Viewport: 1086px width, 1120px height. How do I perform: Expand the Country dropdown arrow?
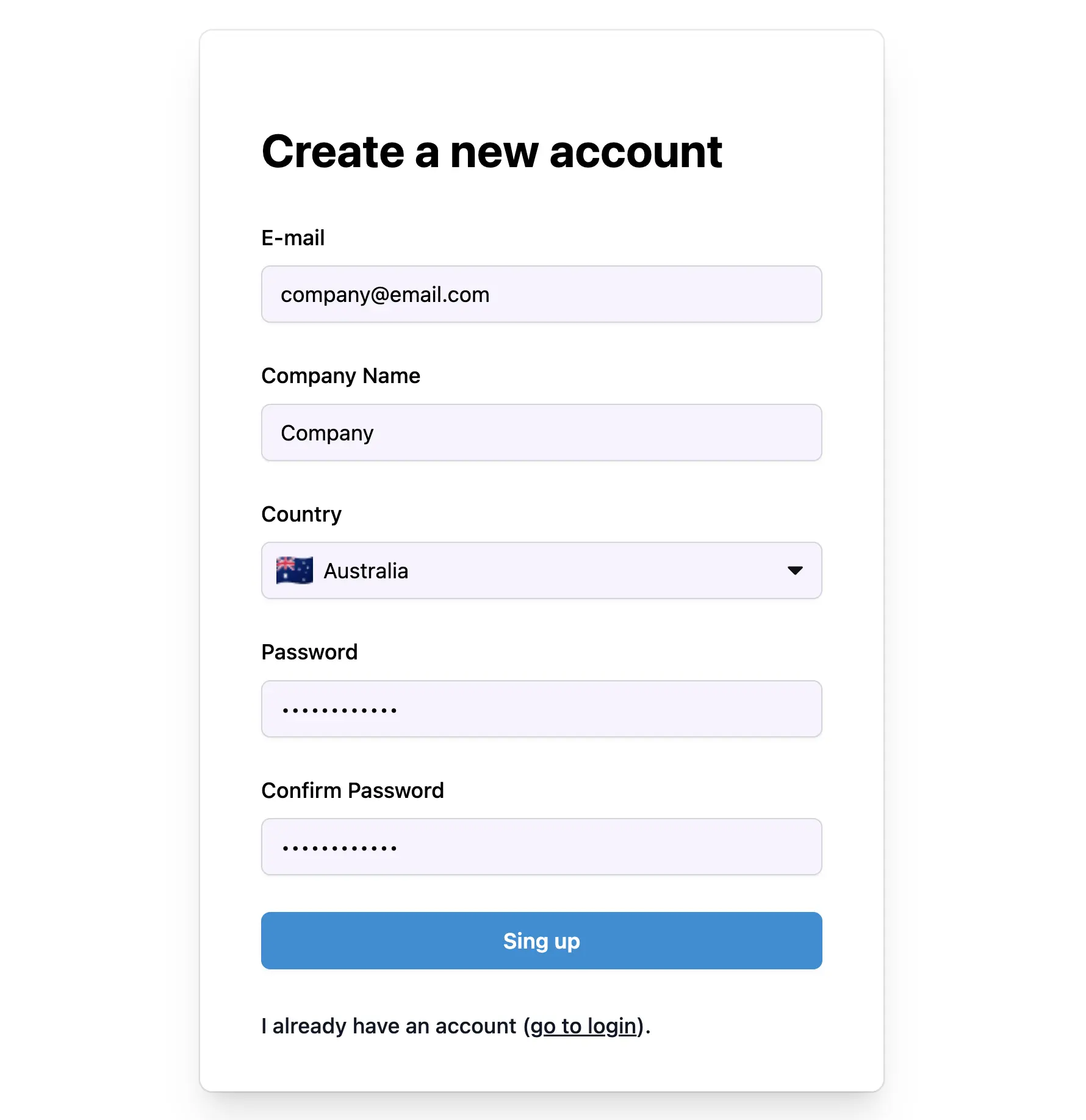[794, 570]
